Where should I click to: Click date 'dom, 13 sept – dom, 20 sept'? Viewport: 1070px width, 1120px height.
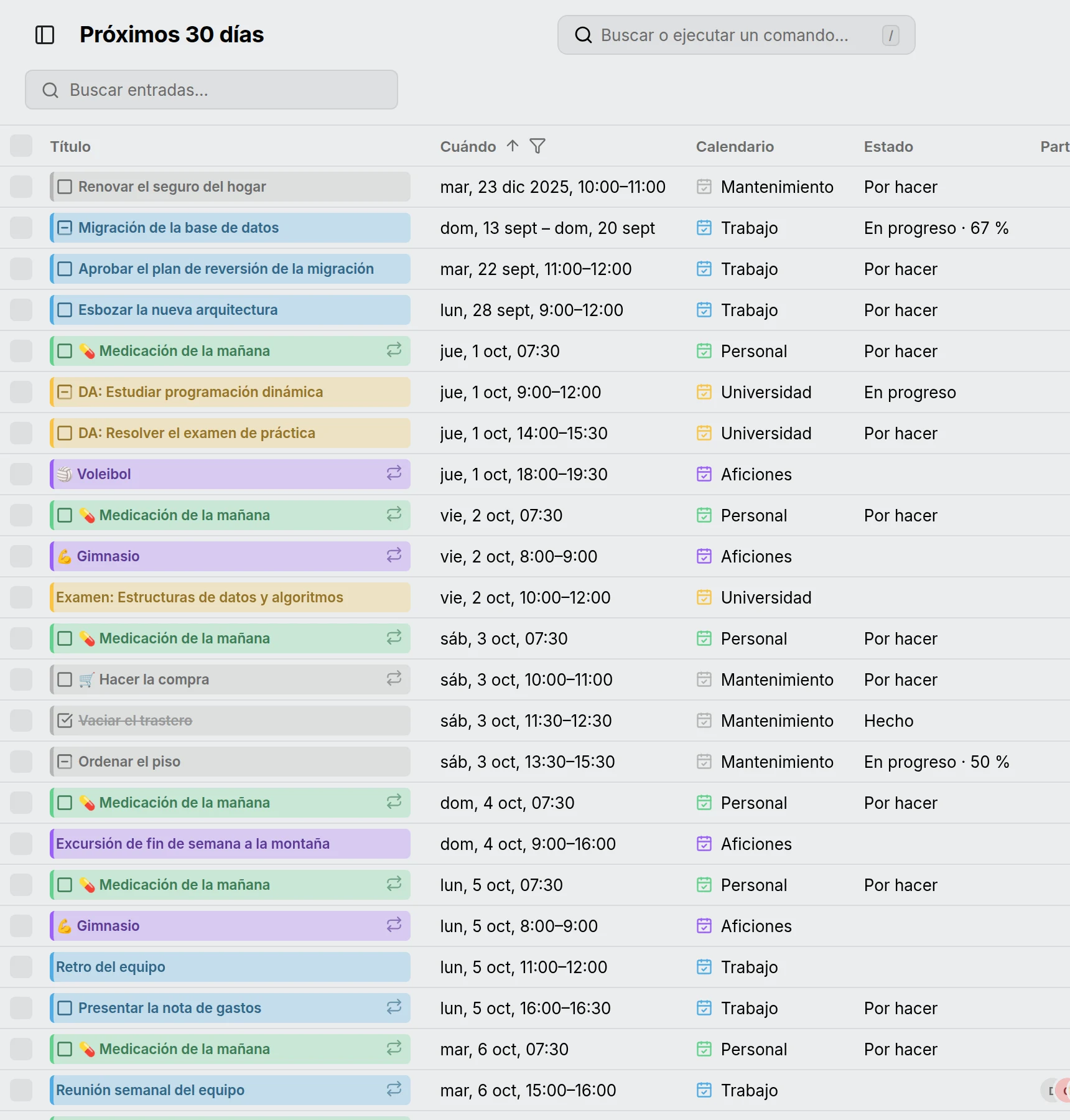click(x=547, y=228)
